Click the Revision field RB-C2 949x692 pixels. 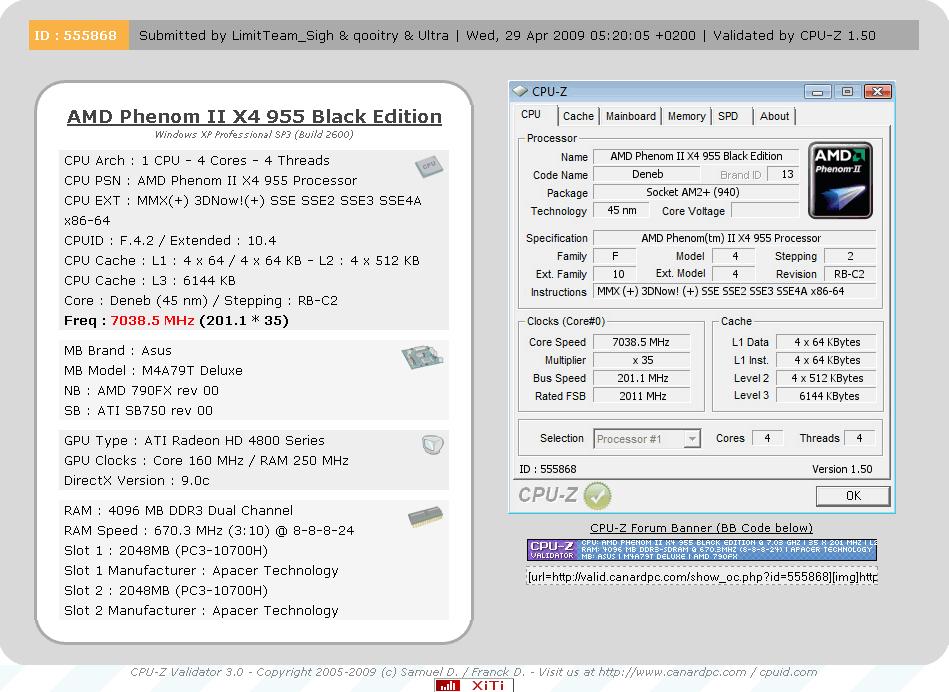click(850, 274)
